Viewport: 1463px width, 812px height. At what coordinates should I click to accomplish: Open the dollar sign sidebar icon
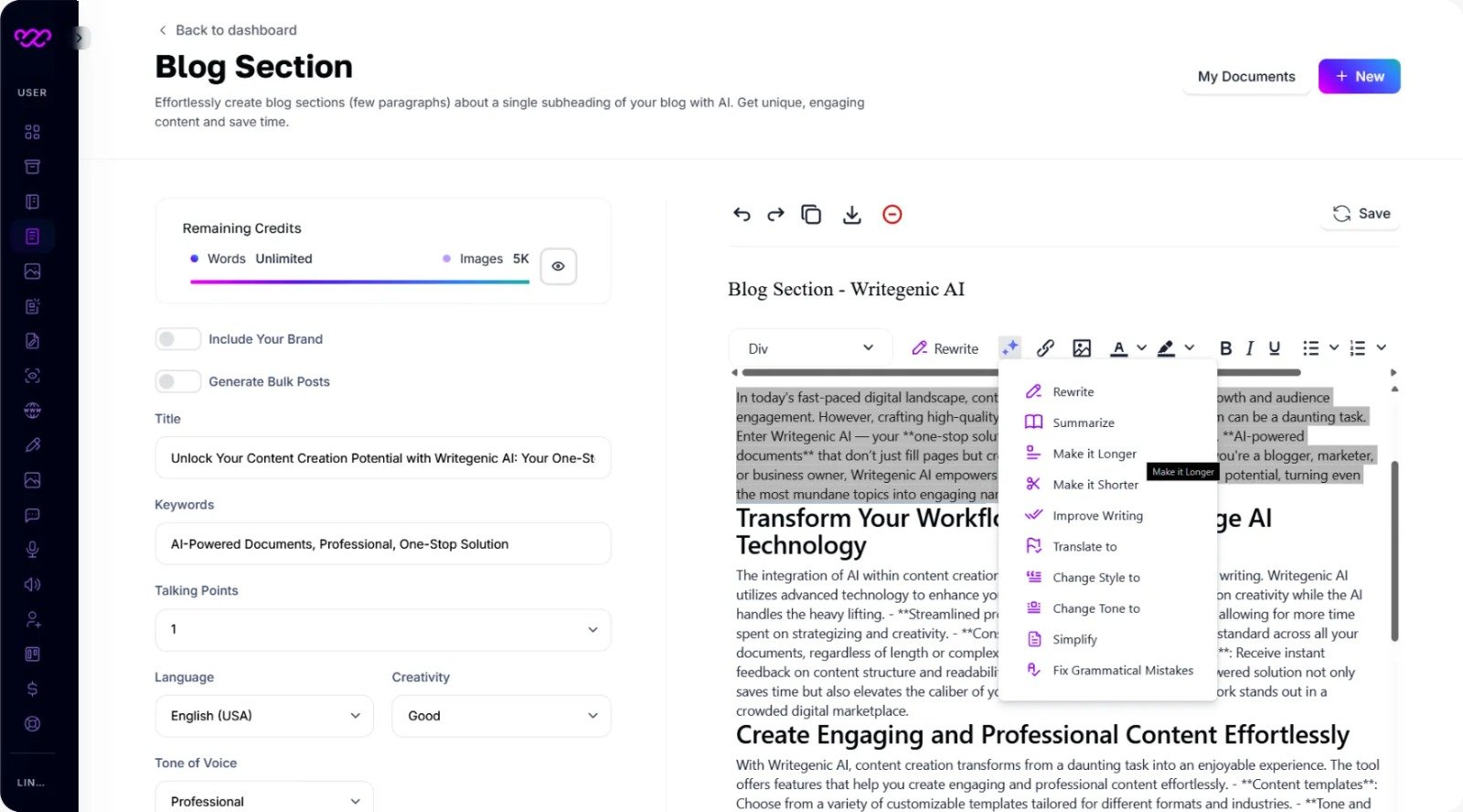click(x=32, y=689)
